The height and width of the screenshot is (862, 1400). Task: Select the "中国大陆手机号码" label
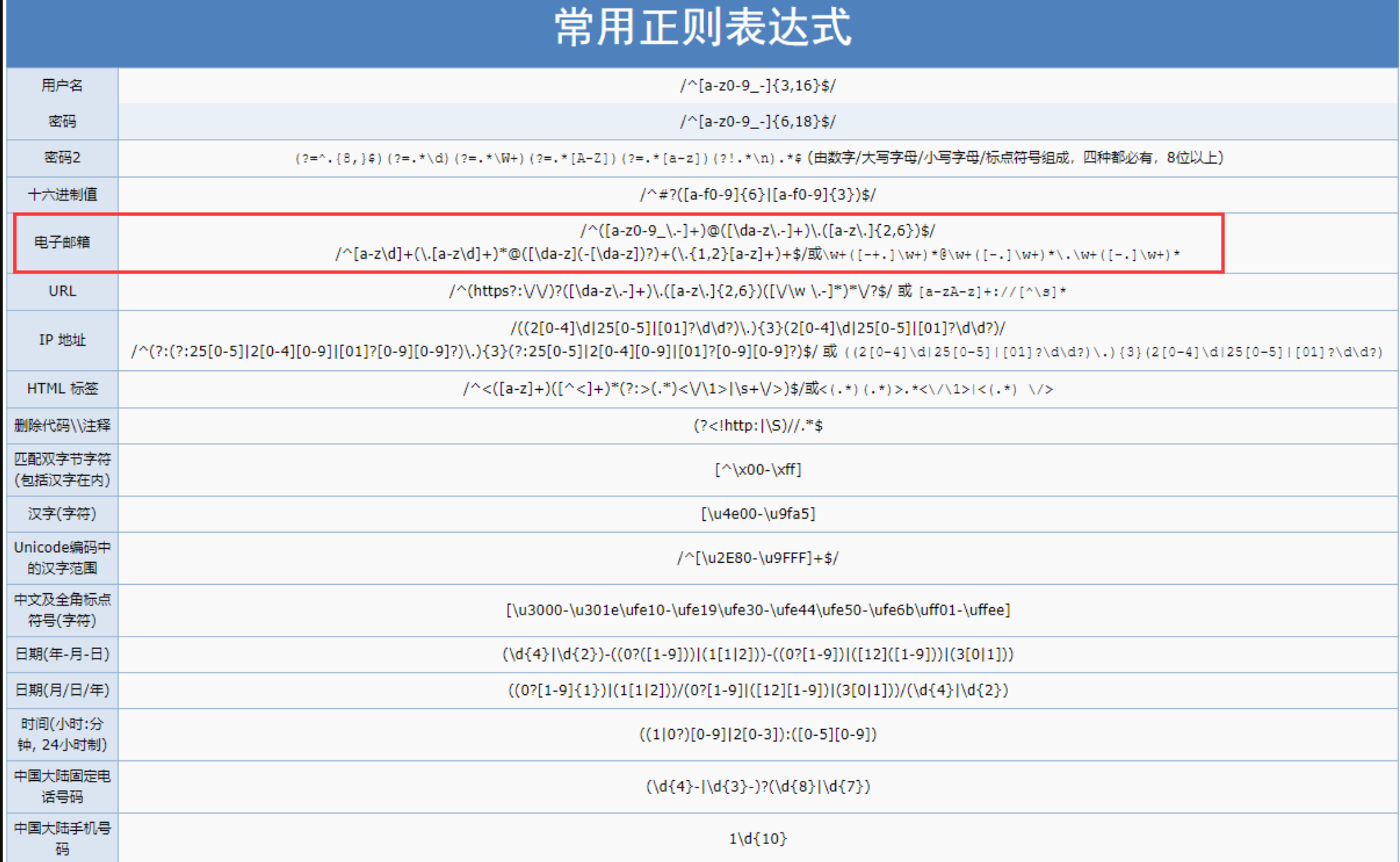[62, 838]
